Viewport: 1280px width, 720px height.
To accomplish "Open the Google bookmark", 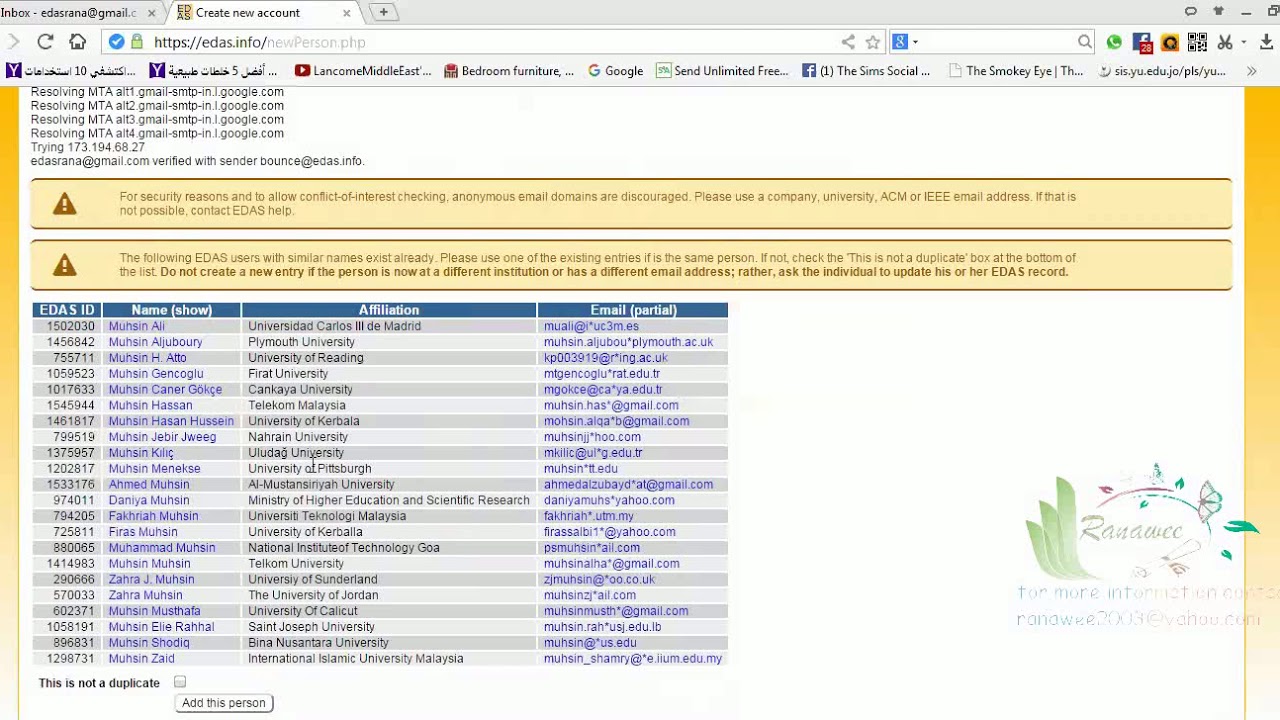I will pyautogui.click(x=615, y=71).
